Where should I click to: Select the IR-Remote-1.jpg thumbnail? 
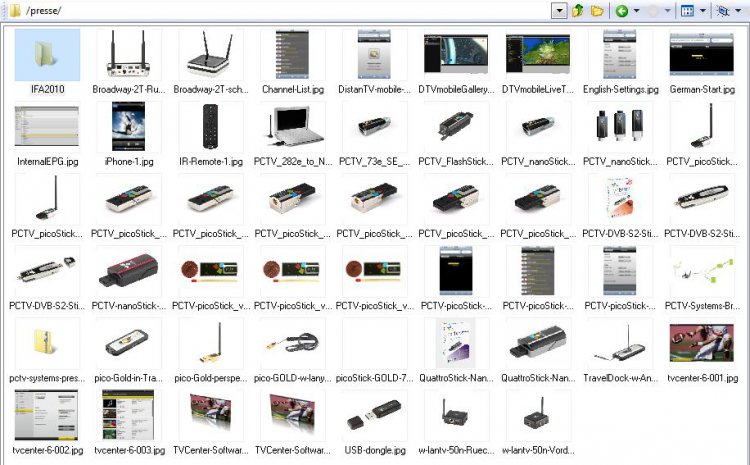click(210, 126)
